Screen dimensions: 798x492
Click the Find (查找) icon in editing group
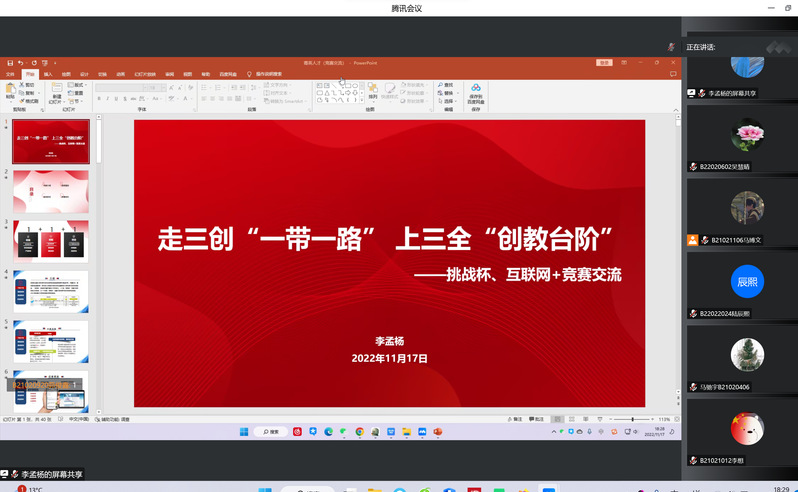point(446,85)
